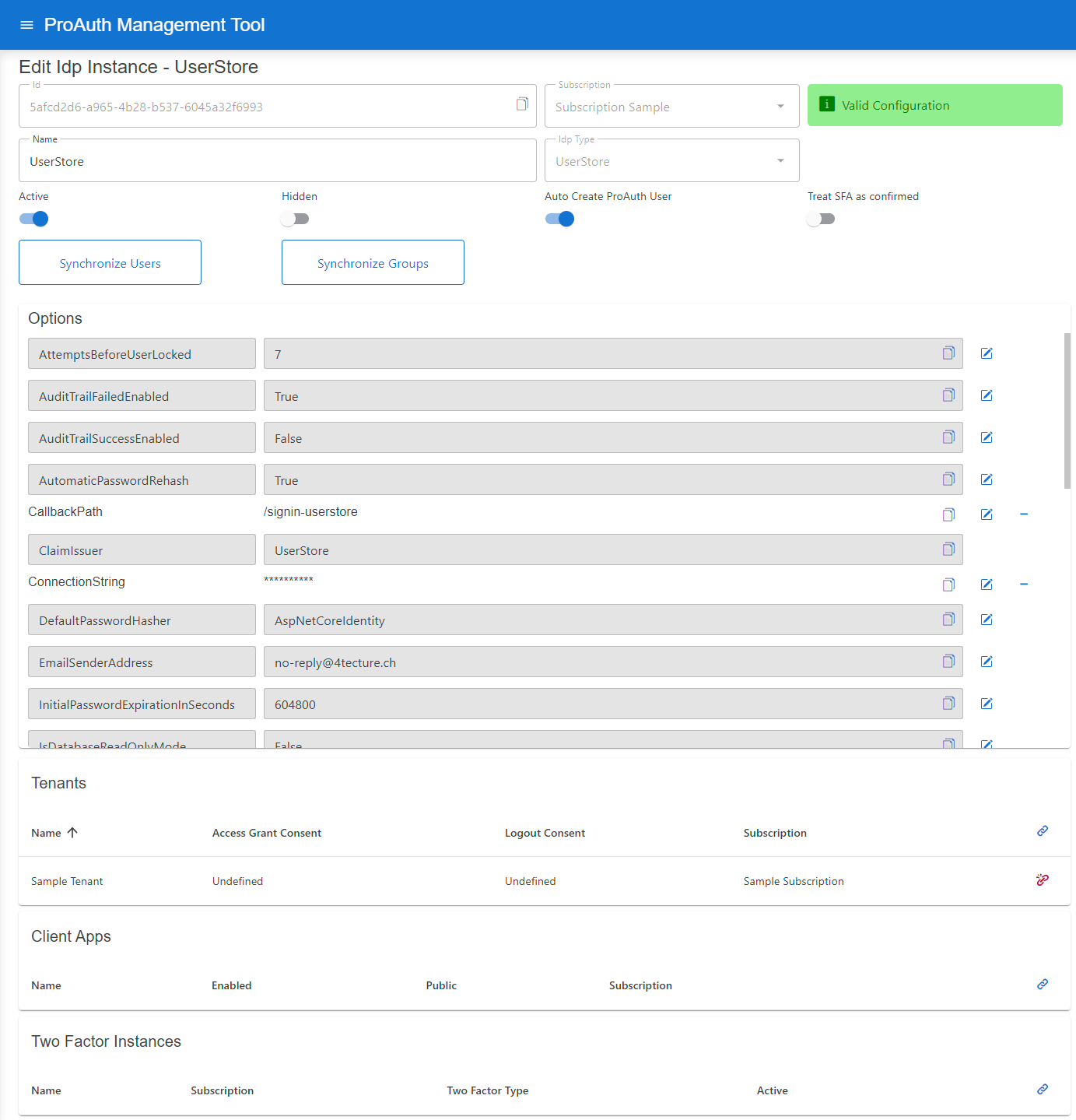Image resolution: width=1076 pixels, height=1120 pixels.
Task: Link a client app in Client Apps
Action: click(x=1043, y=985)
